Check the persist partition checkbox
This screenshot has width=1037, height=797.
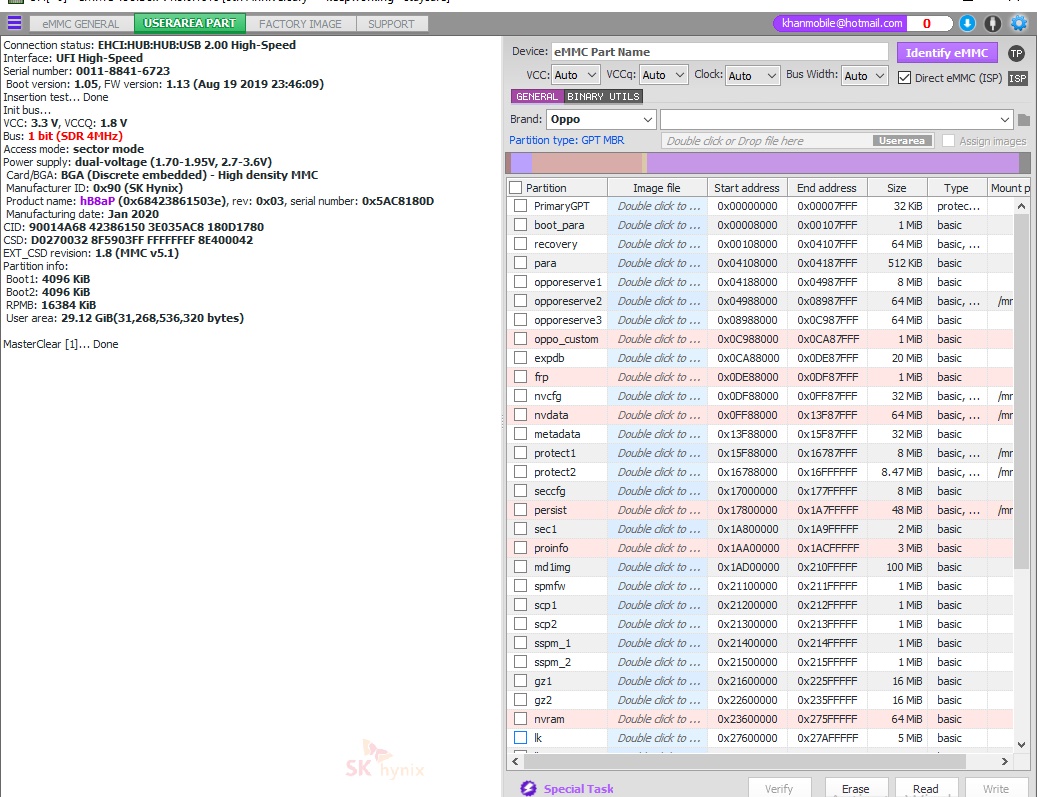pos(520,510)
